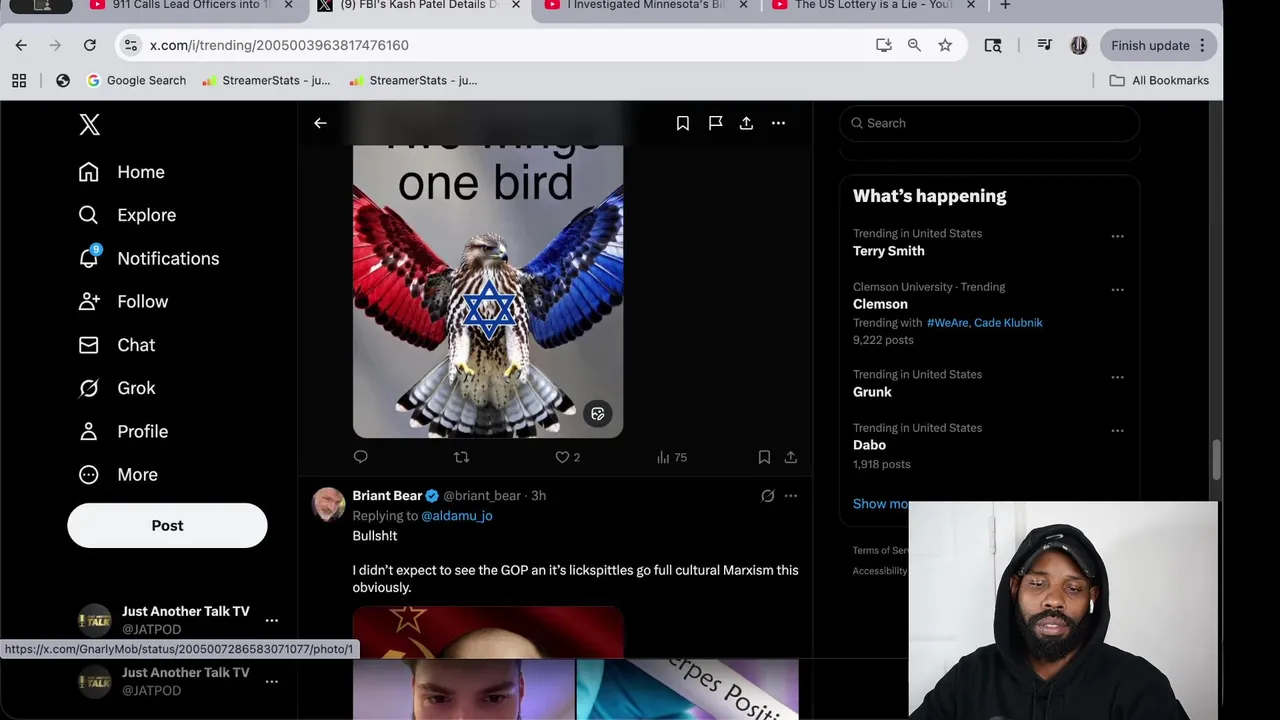Open more options for Grunk trend
The width and height of the screenshot is (1280, 720).
(x=1117, y=378)
